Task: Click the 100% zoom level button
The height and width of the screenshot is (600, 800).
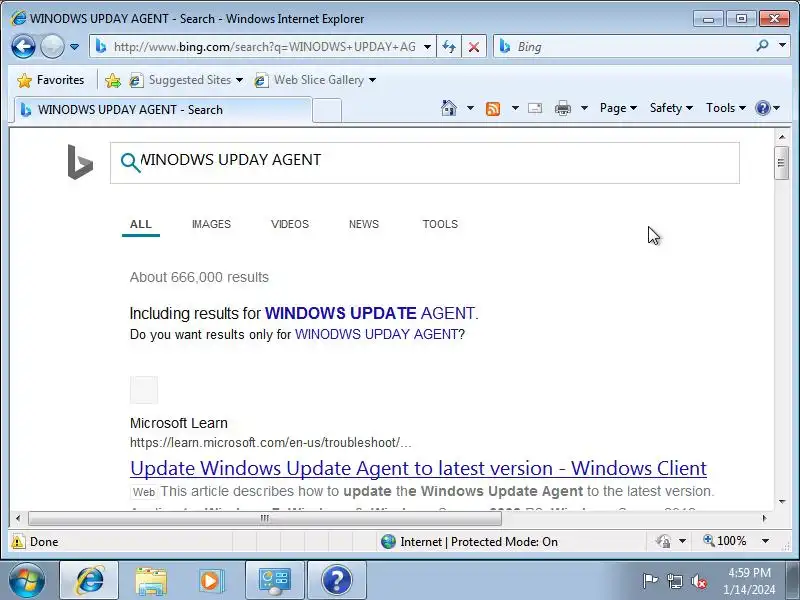Action: 726,541
